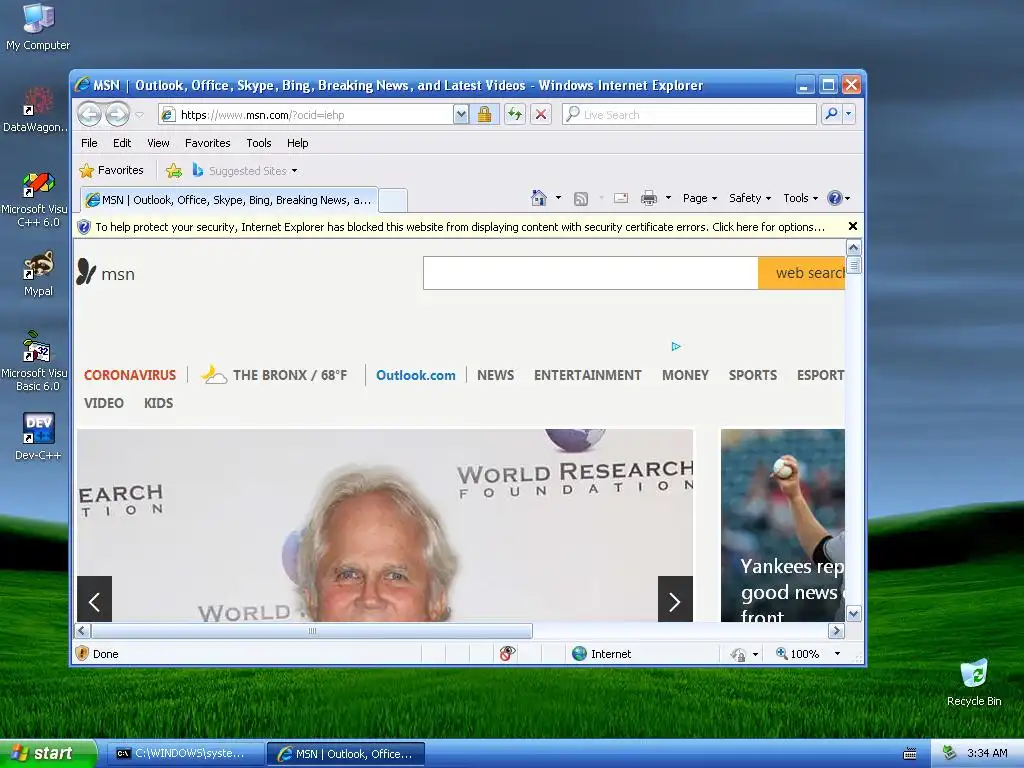Open the Safety command bar menu
Viewport: 1024px width, 768px height.
click(x=750, y=198)
